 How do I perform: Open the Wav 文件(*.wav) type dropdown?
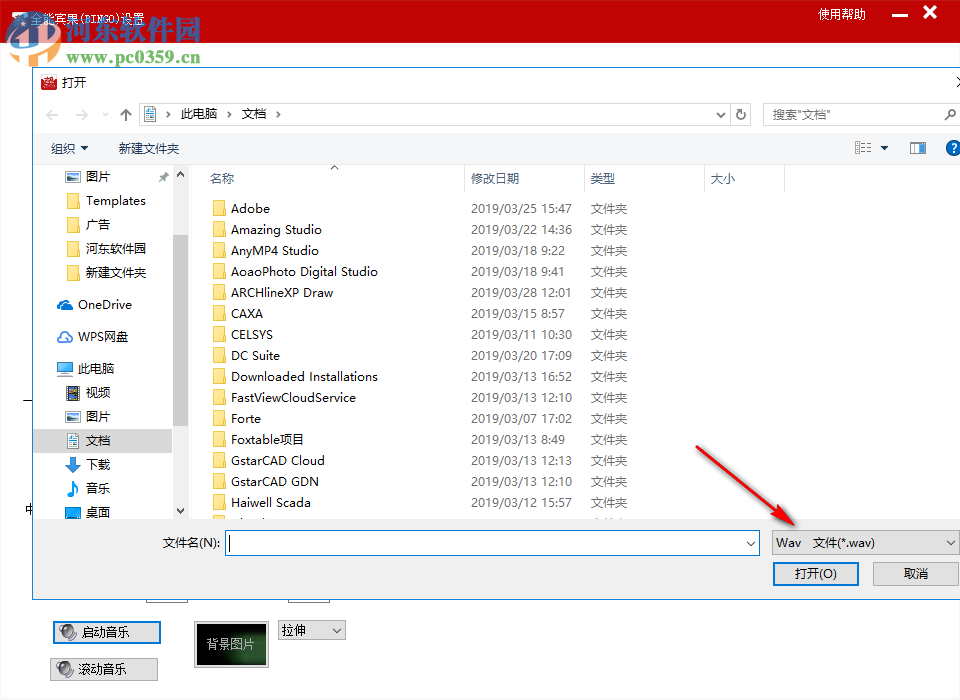[865, 543]
